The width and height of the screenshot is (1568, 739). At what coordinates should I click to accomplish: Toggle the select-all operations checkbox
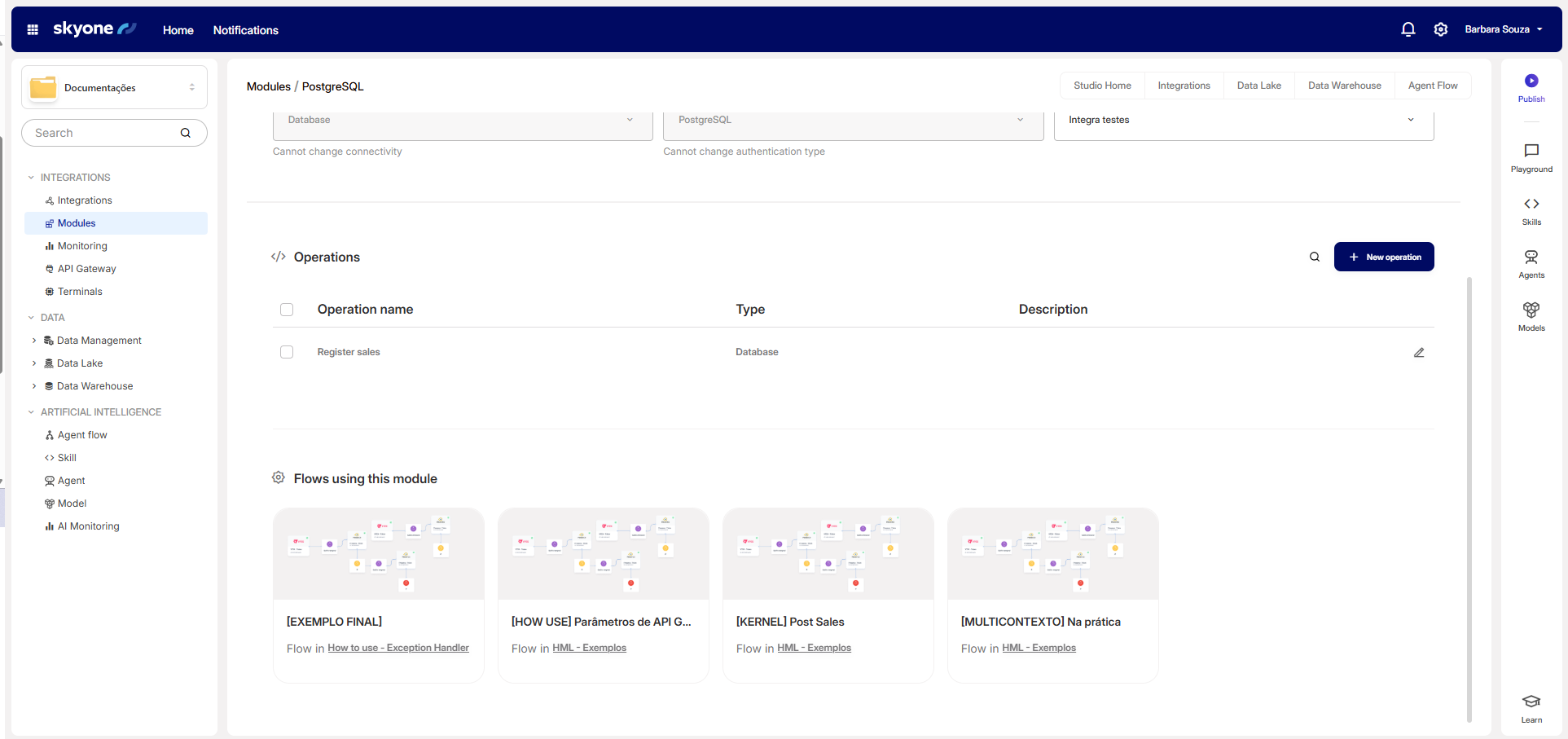point(287,310)
